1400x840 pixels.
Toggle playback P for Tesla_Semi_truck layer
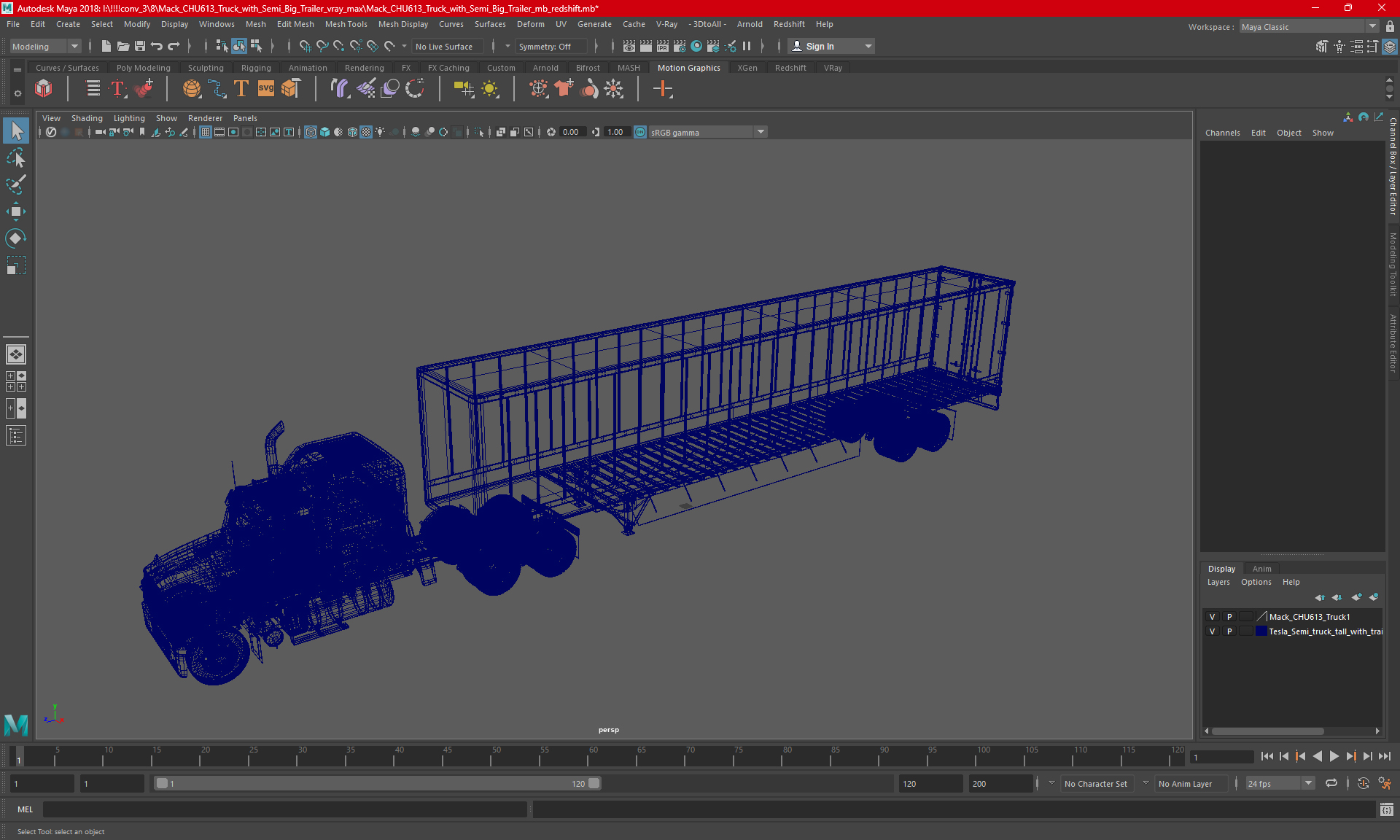pyautogui.click(x=1229, y=631)
